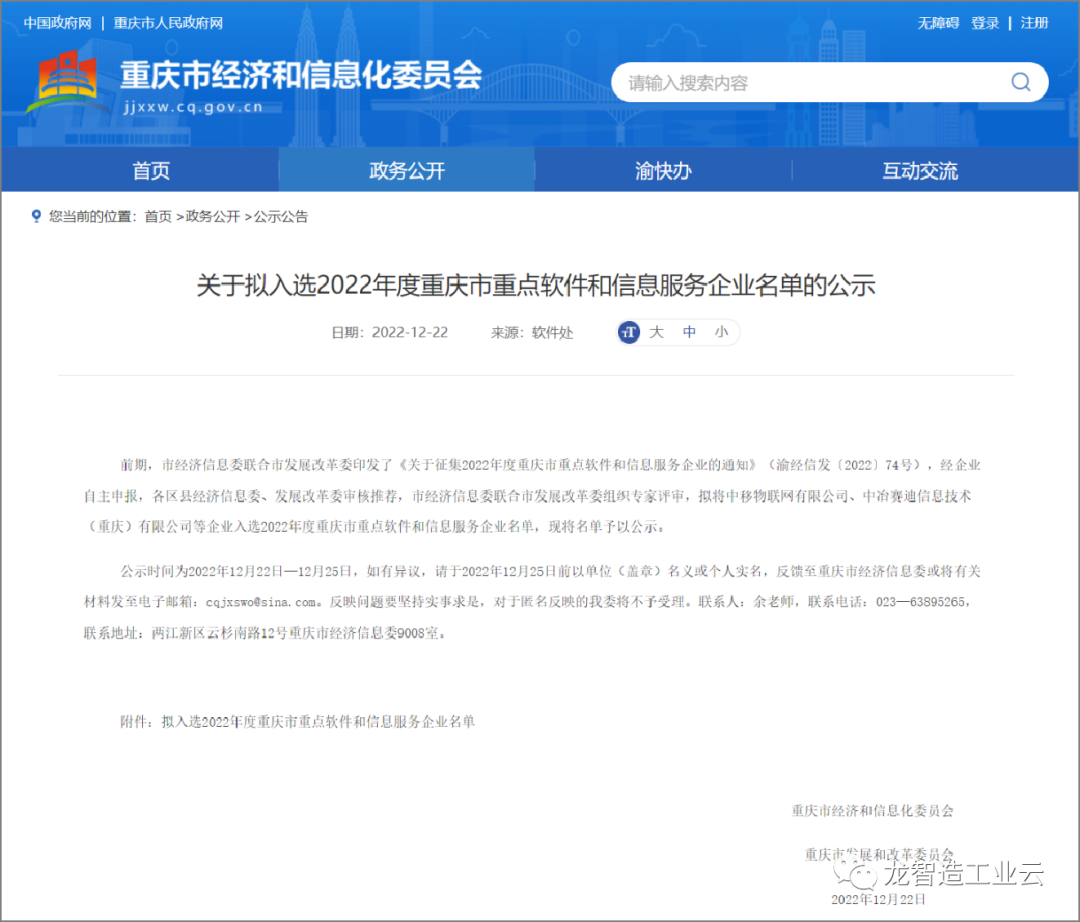Click the 中国政府网 top link
This screenshot has width=1080, height=922.
click(x=58, y=23)
